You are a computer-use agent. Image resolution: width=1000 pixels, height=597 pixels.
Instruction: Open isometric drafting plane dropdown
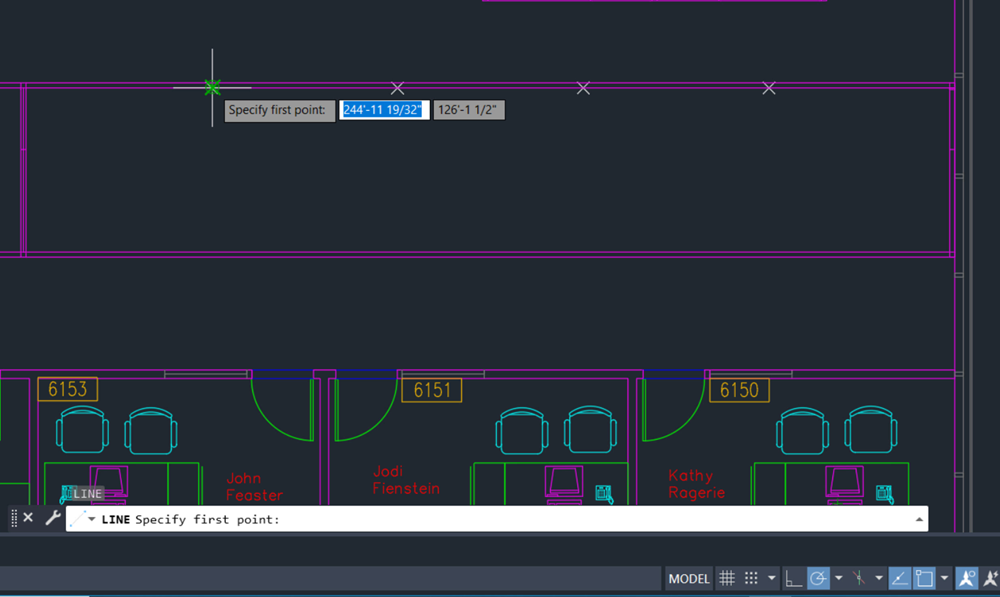tap(879, 579)
